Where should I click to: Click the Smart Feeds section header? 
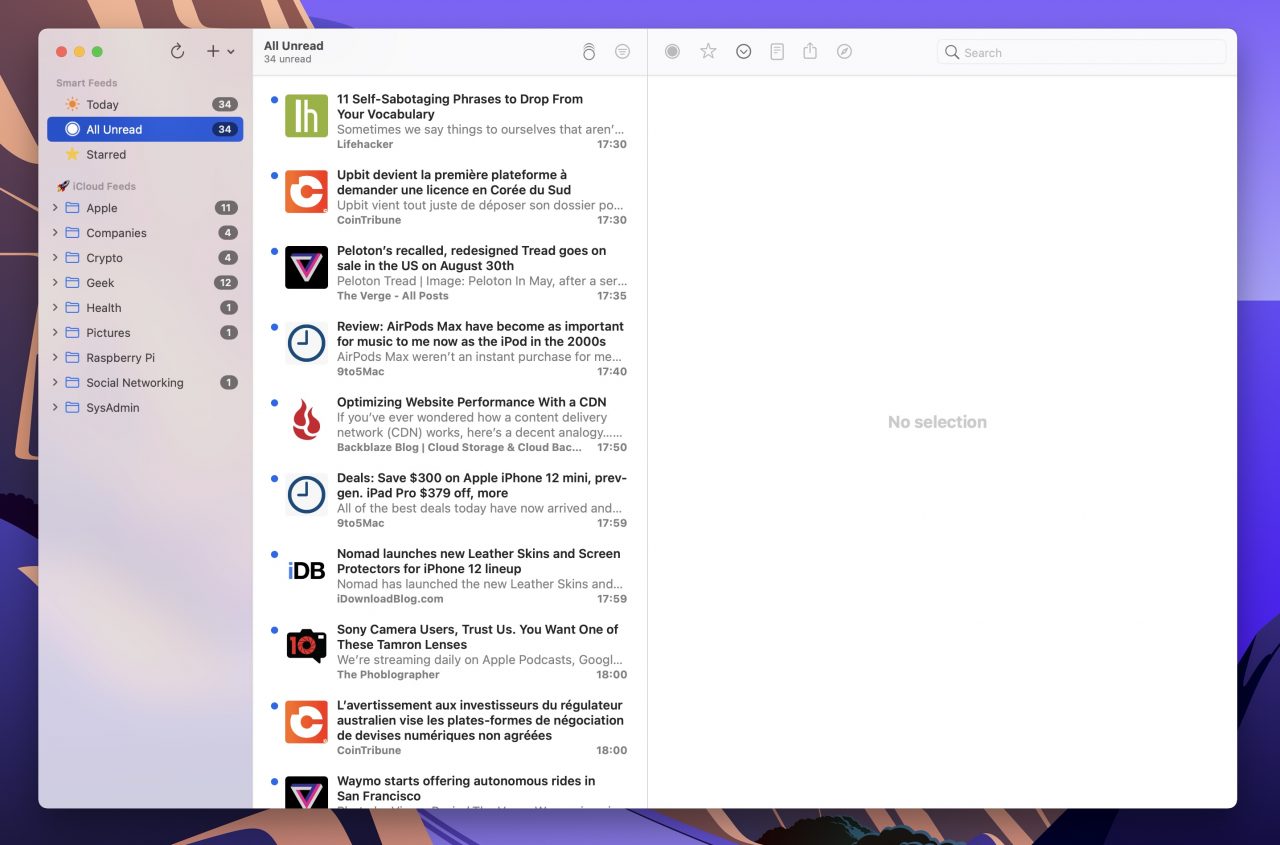(87, 83)
